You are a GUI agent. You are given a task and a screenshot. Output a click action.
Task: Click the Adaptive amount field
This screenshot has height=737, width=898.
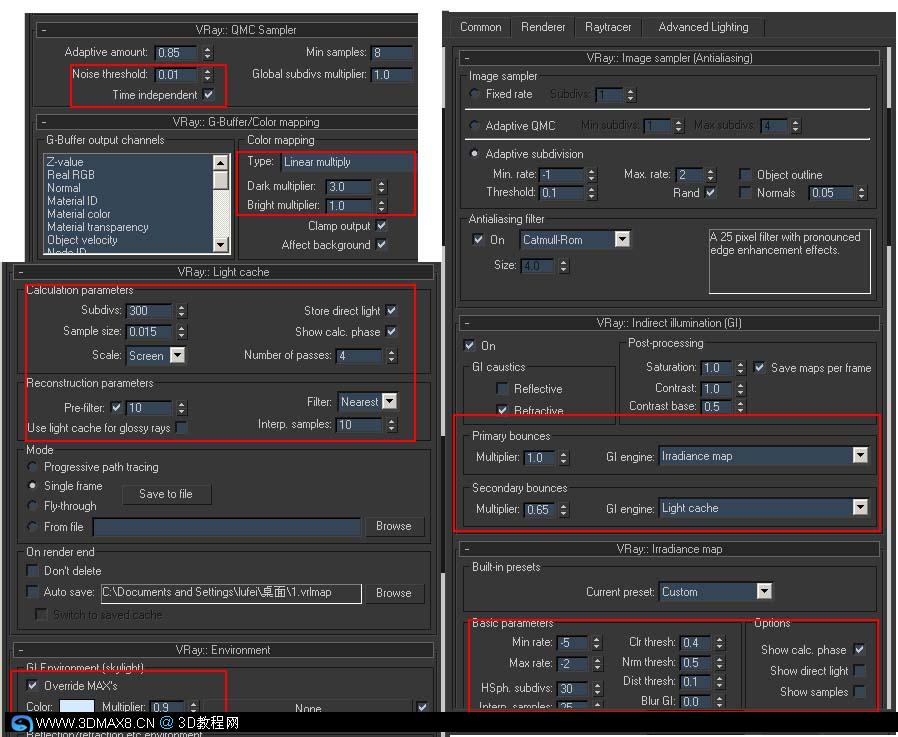click(176, 53)
